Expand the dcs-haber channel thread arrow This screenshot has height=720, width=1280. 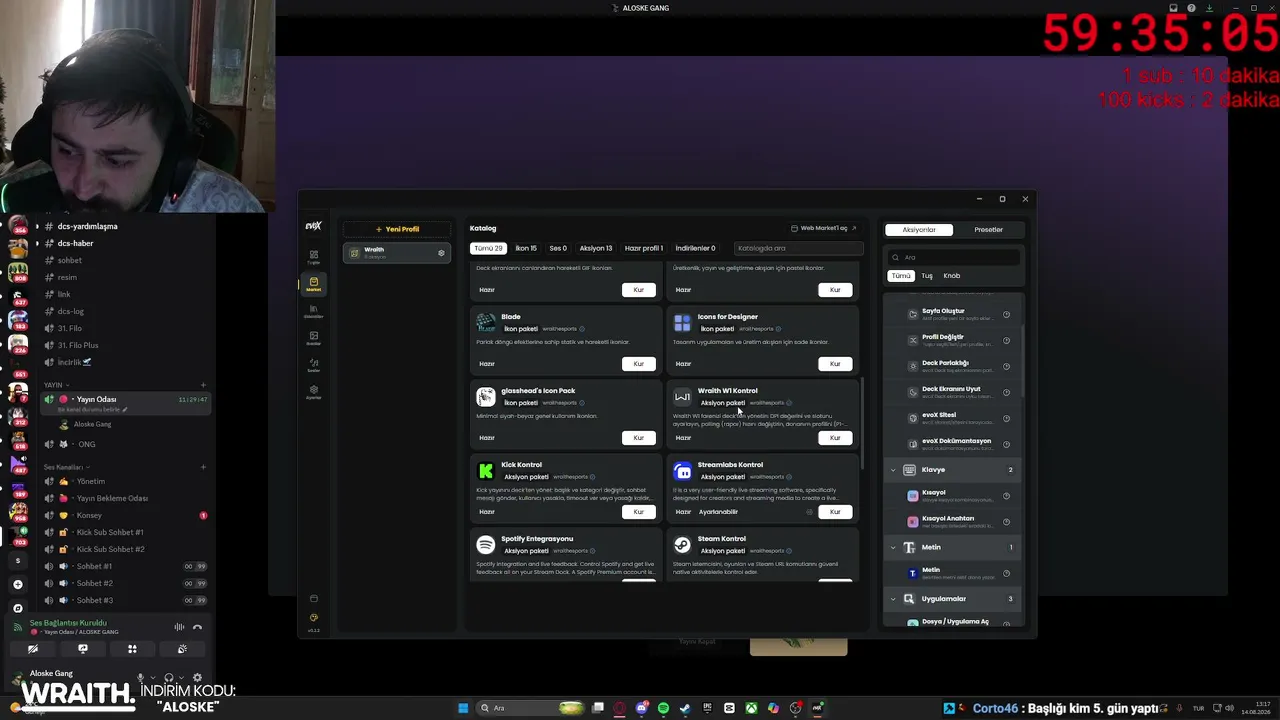pyautogui.click(x=37, y=243)
